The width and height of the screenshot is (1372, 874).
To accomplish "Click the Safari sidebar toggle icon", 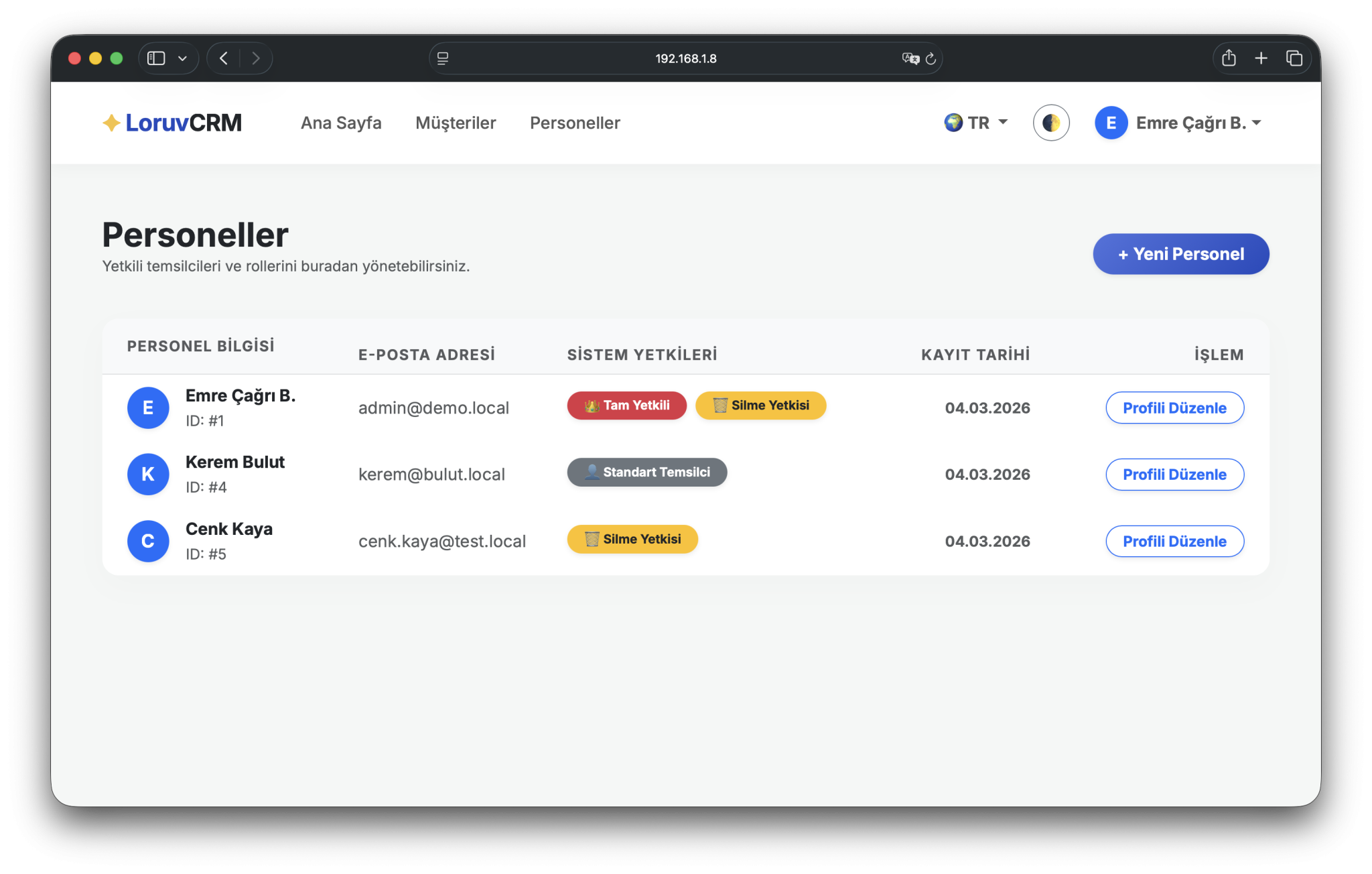I will click(156, 58).
